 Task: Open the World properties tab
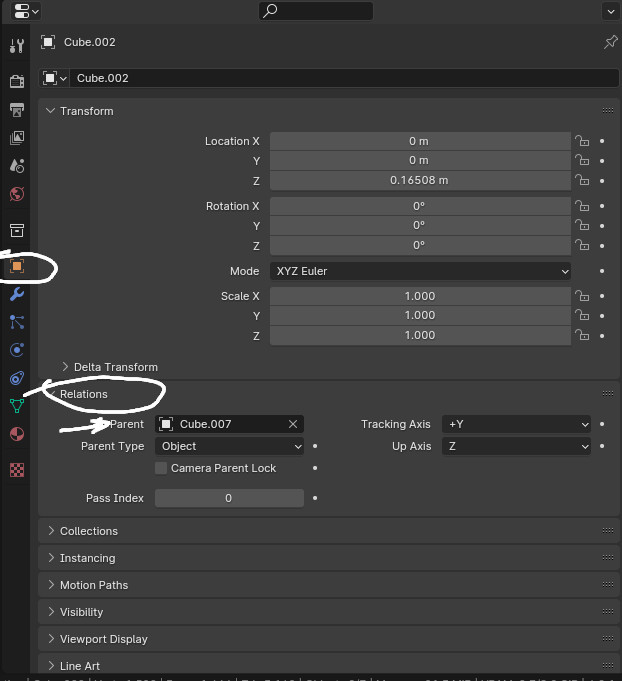pyautogui.click(x=17, y=194)
